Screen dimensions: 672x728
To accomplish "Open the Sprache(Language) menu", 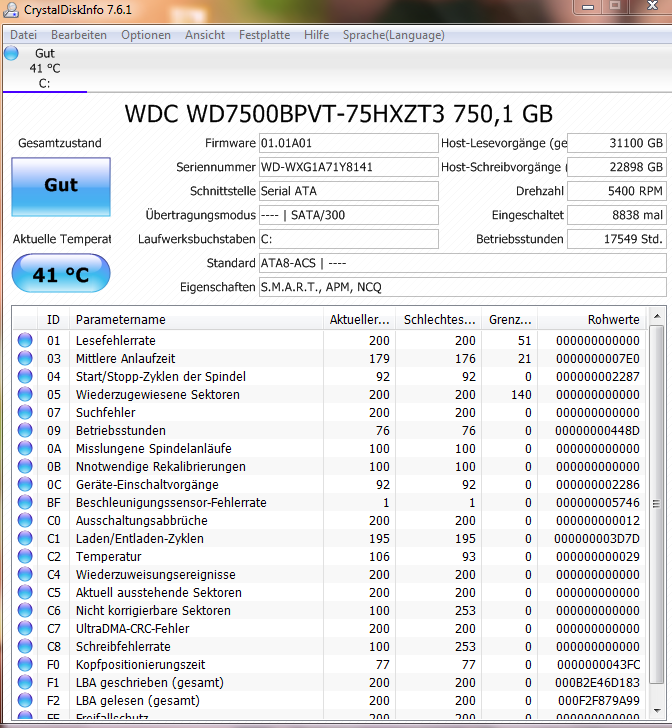I will point(394,35).
